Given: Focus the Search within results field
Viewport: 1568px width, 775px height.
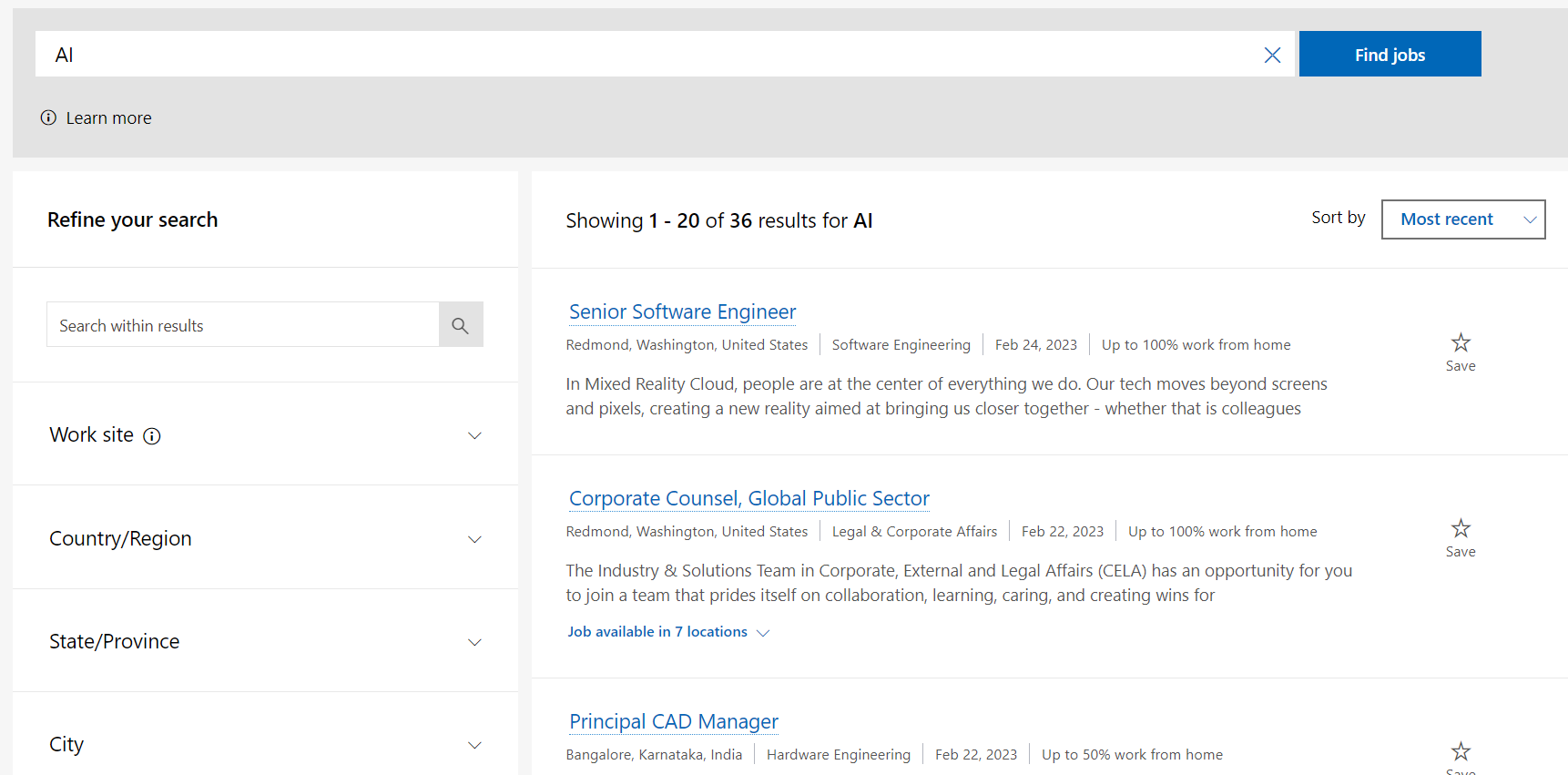Looking at the screenshot, I should tap(243, 325).
